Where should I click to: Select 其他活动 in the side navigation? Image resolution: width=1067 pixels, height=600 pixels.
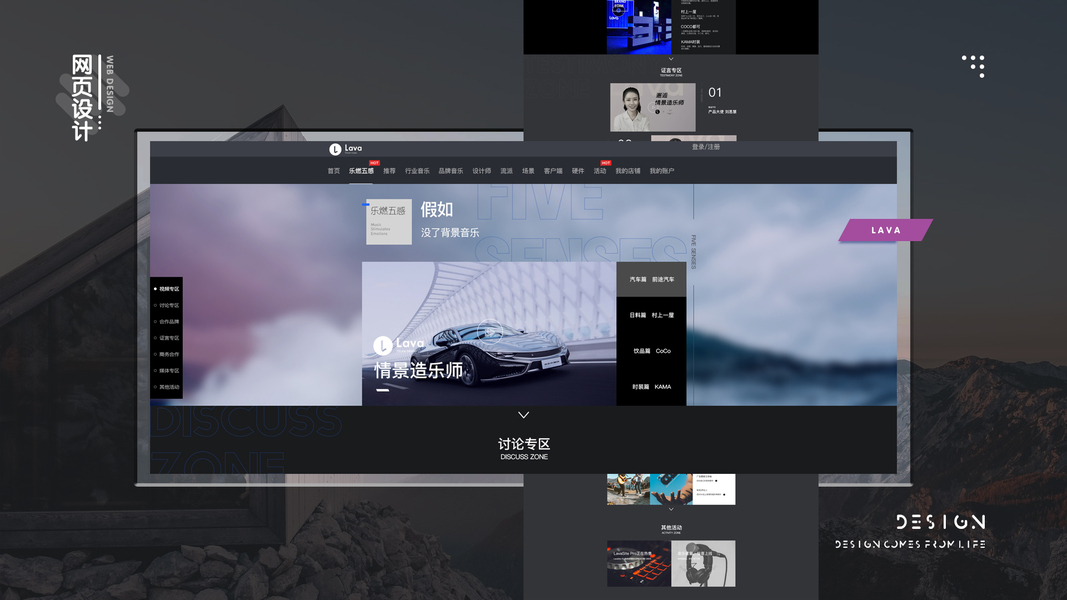coord(167,387)
